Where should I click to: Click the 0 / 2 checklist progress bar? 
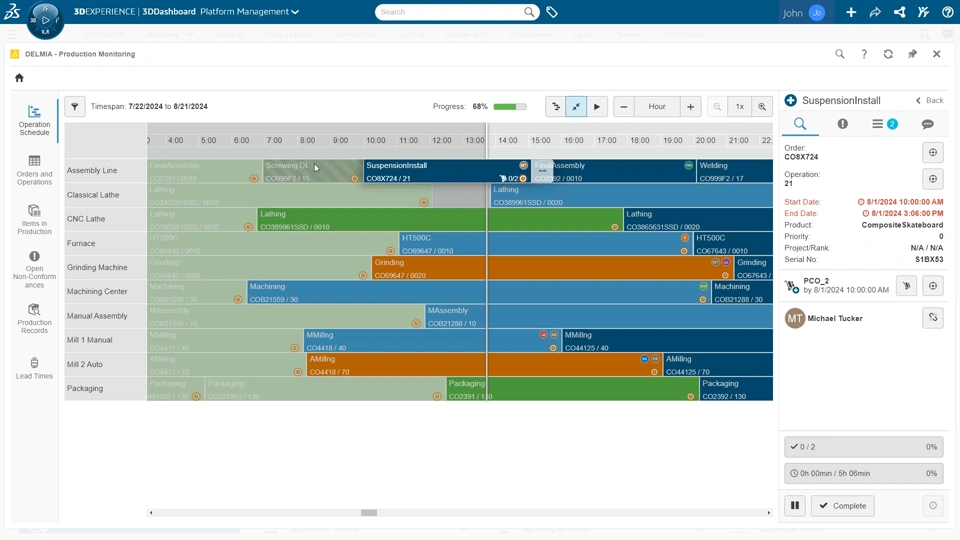pyautogui.click(x=864, y=447)
